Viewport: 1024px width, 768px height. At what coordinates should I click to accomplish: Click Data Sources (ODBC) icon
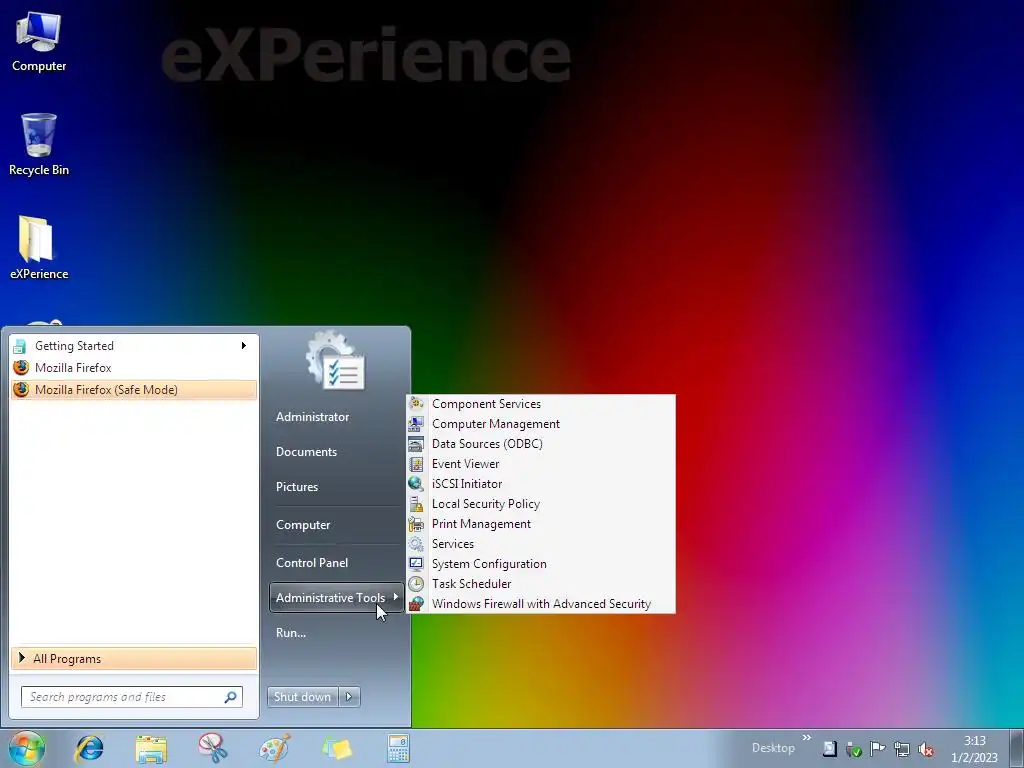(x=416, y=444)
